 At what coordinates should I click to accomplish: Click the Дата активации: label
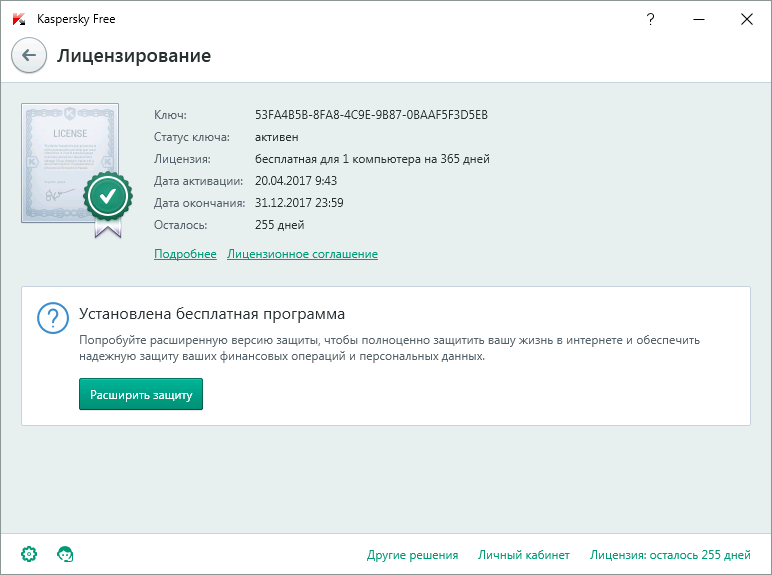click(x=198, y=181)
